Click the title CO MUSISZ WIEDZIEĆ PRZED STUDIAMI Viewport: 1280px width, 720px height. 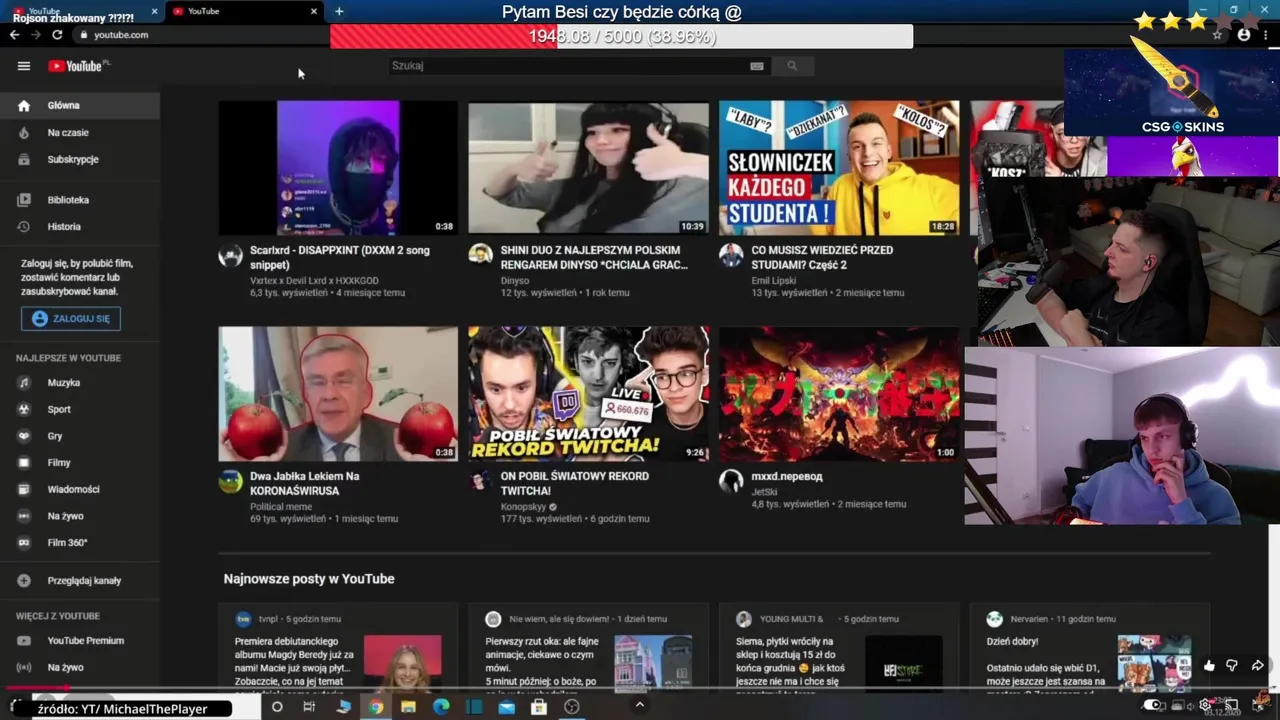coord(822,257)
